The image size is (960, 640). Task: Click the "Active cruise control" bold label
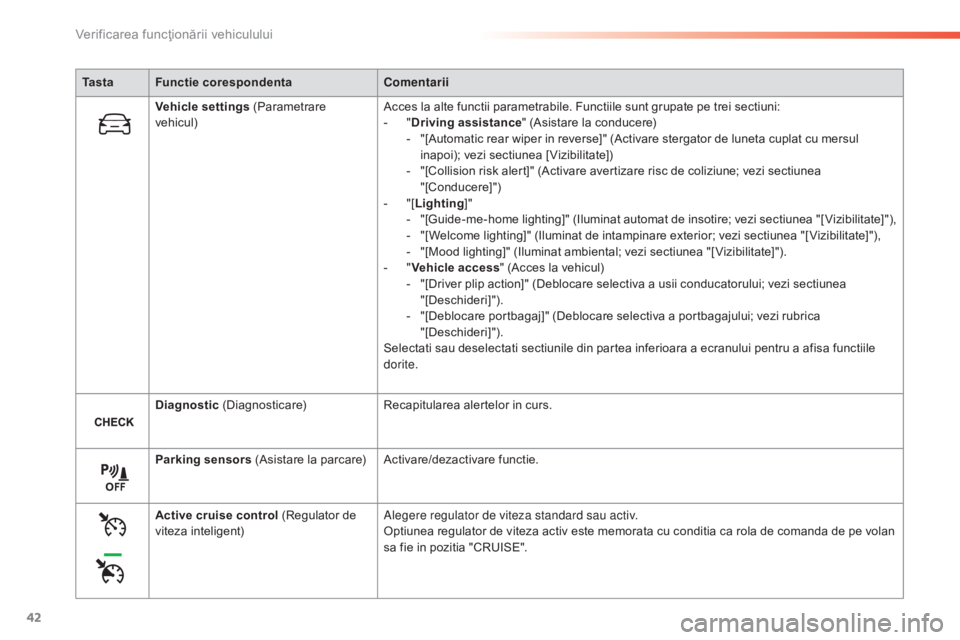click(217, 515)
